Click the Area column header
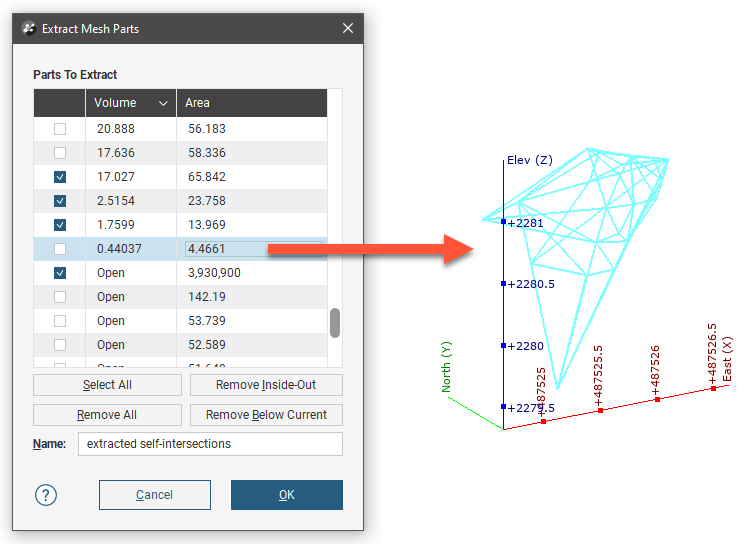 tap(250, 103)
